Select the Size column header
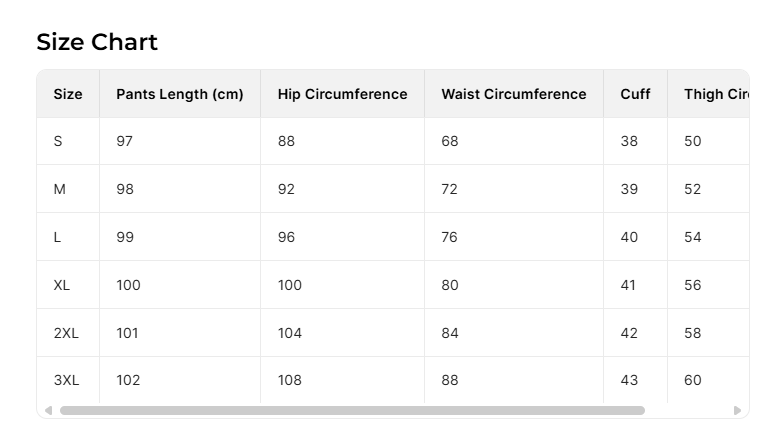Screen dimensions: 765x429 68,94
